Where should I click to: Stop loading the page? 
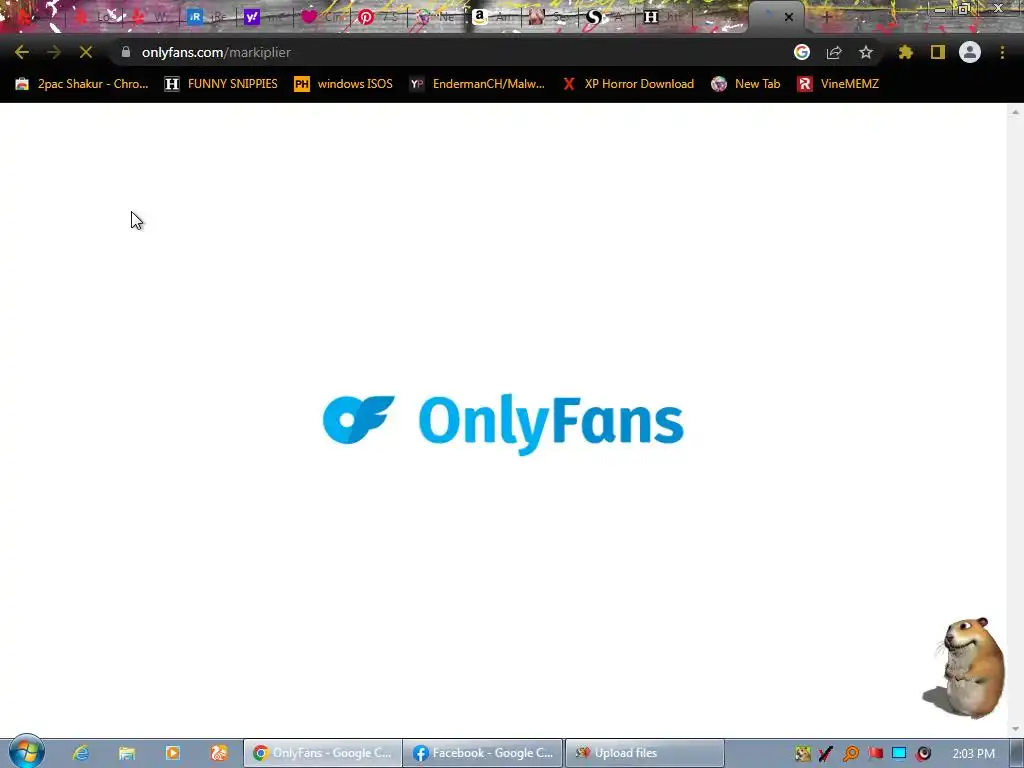pyautogui.click(x=86, y=52)
